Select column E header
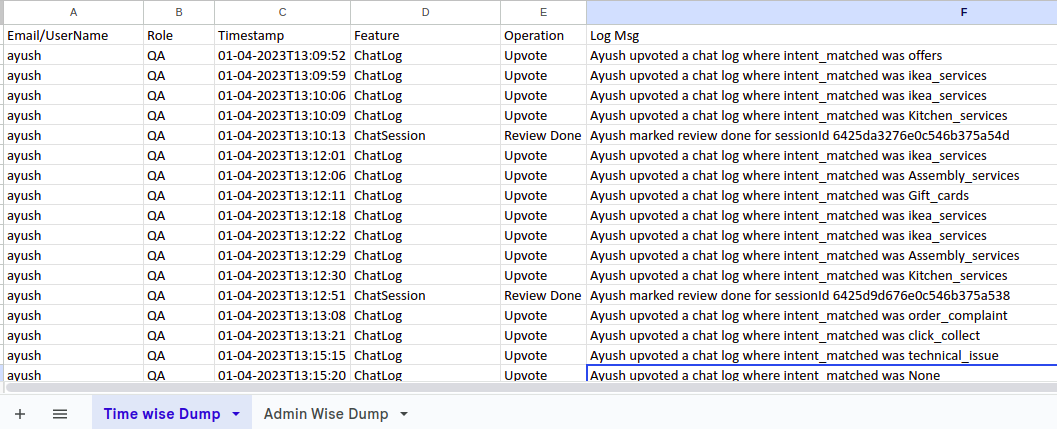Viewport: 1057px width, 429px height. pyautogui.click(x=543, y=12)
